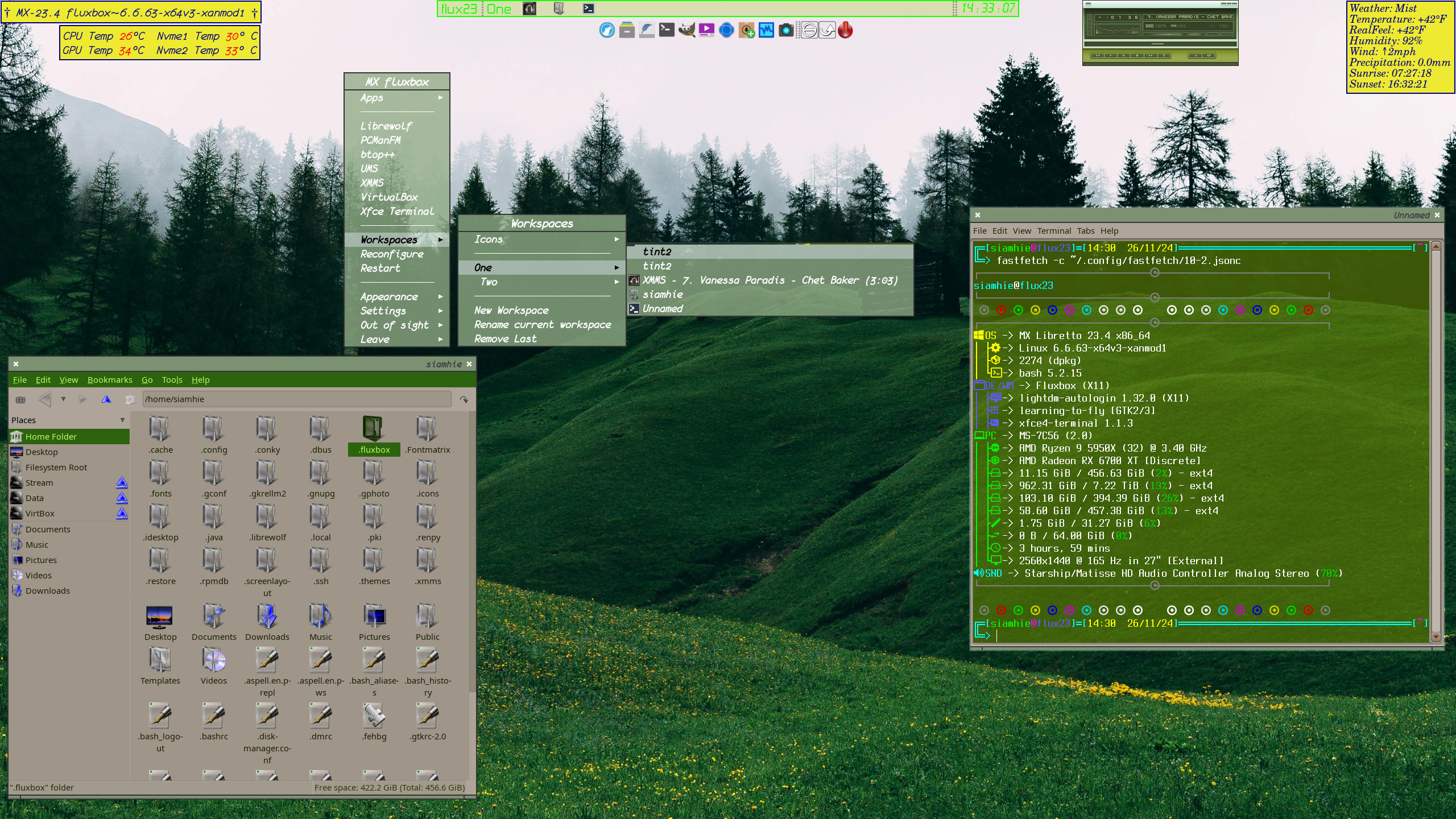Open history dropdown arrow next to back button
Screen dimensions: 1456x819
(63, 399)
